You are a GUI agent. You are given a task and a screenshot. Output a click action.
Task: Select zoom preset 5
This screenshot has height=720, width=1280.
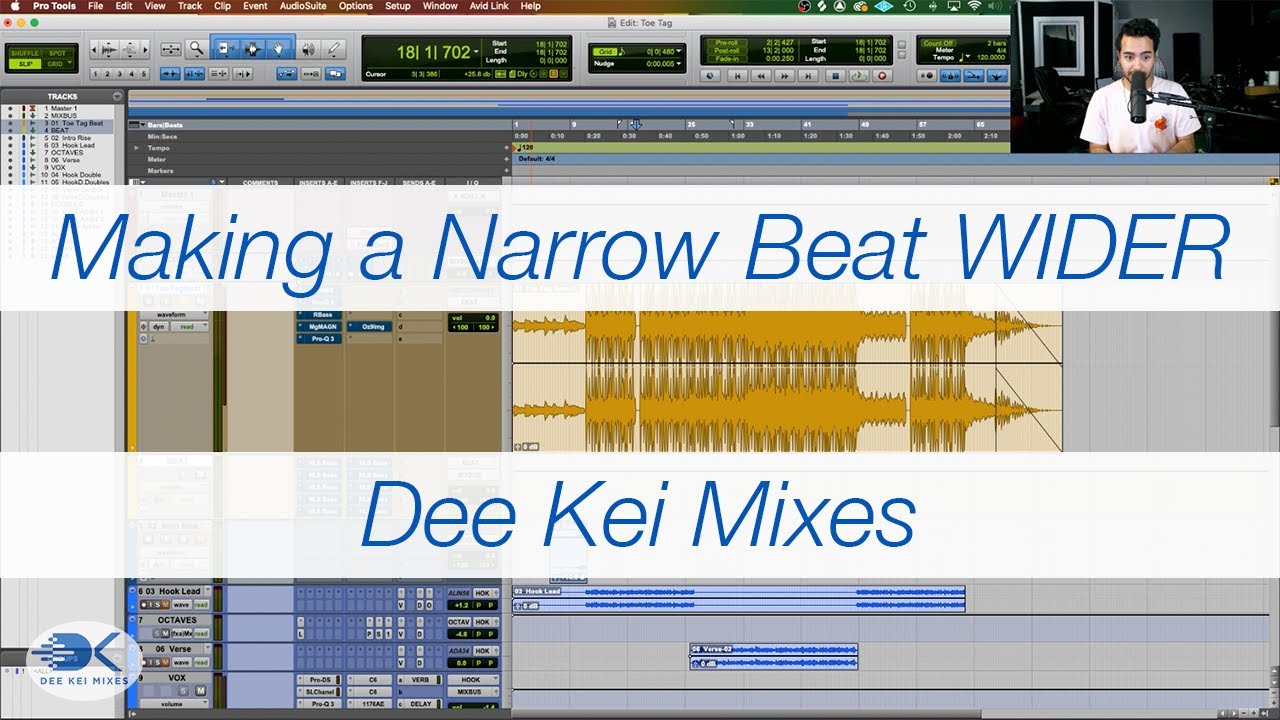pos(144,74)
